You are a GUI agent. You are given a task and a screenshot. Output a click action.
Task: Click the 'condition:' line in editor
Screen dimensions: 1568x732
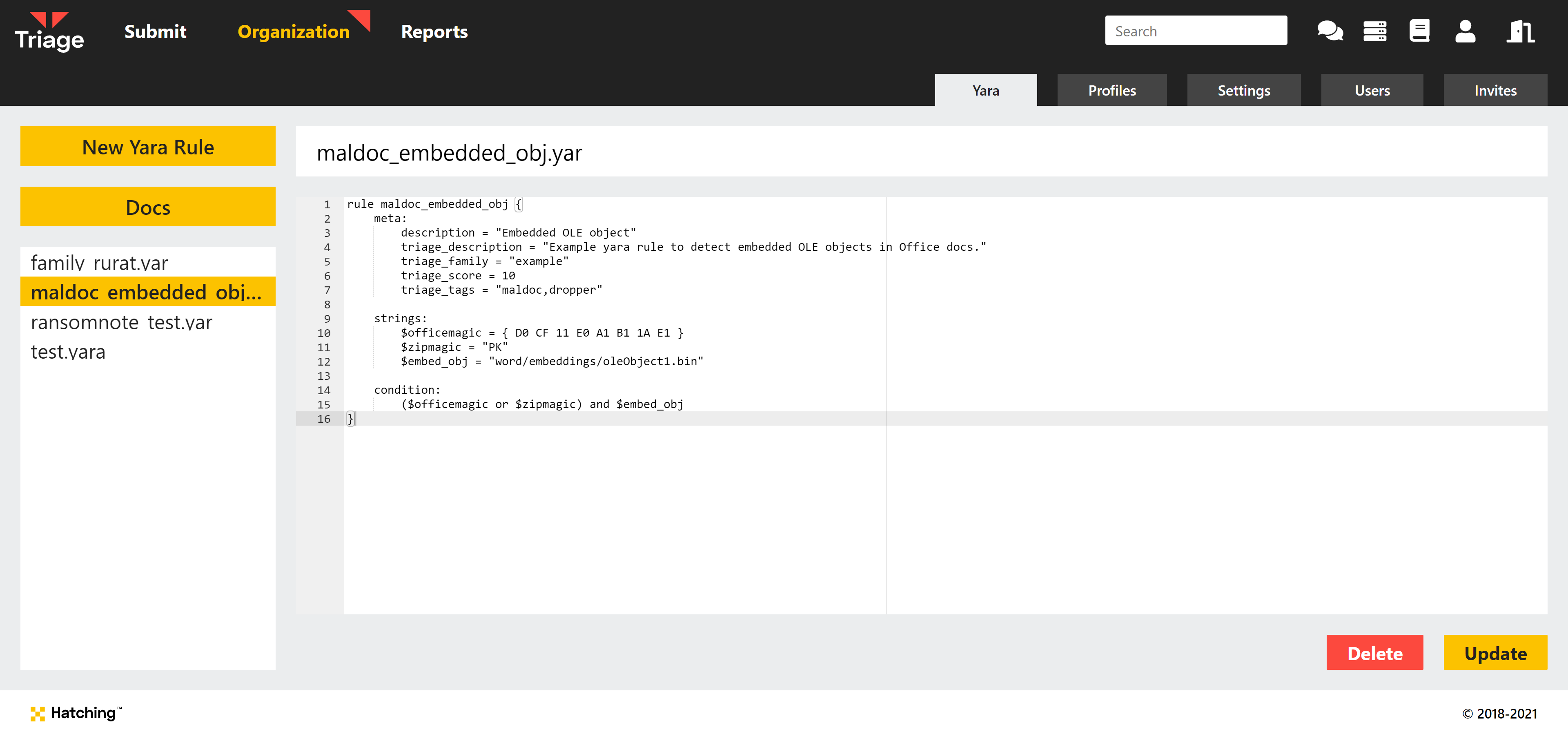coord(407,391)
